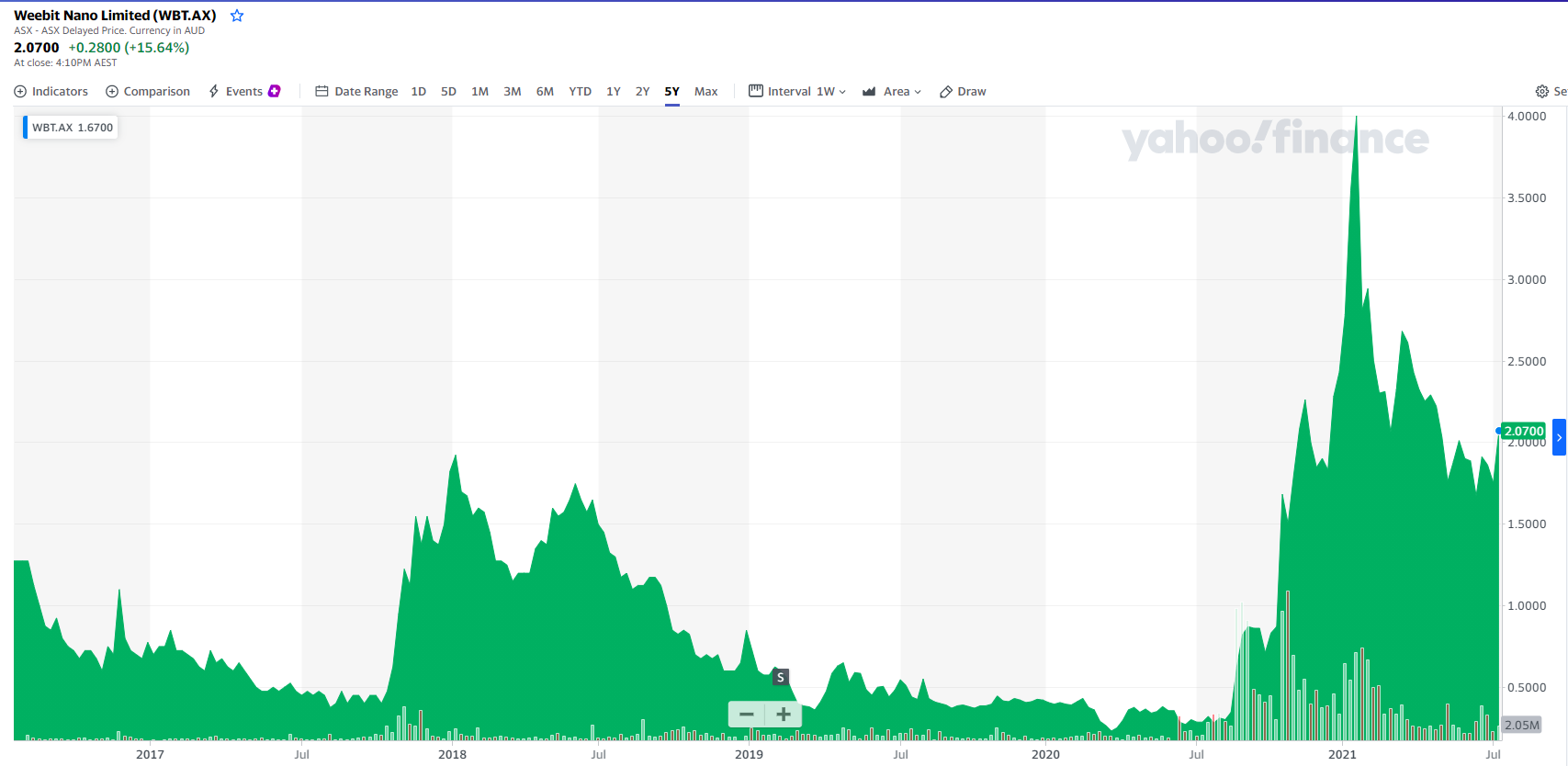Select the 5D range
Image resolution: width=1568 pixels, height=766 pixels.
448,91
